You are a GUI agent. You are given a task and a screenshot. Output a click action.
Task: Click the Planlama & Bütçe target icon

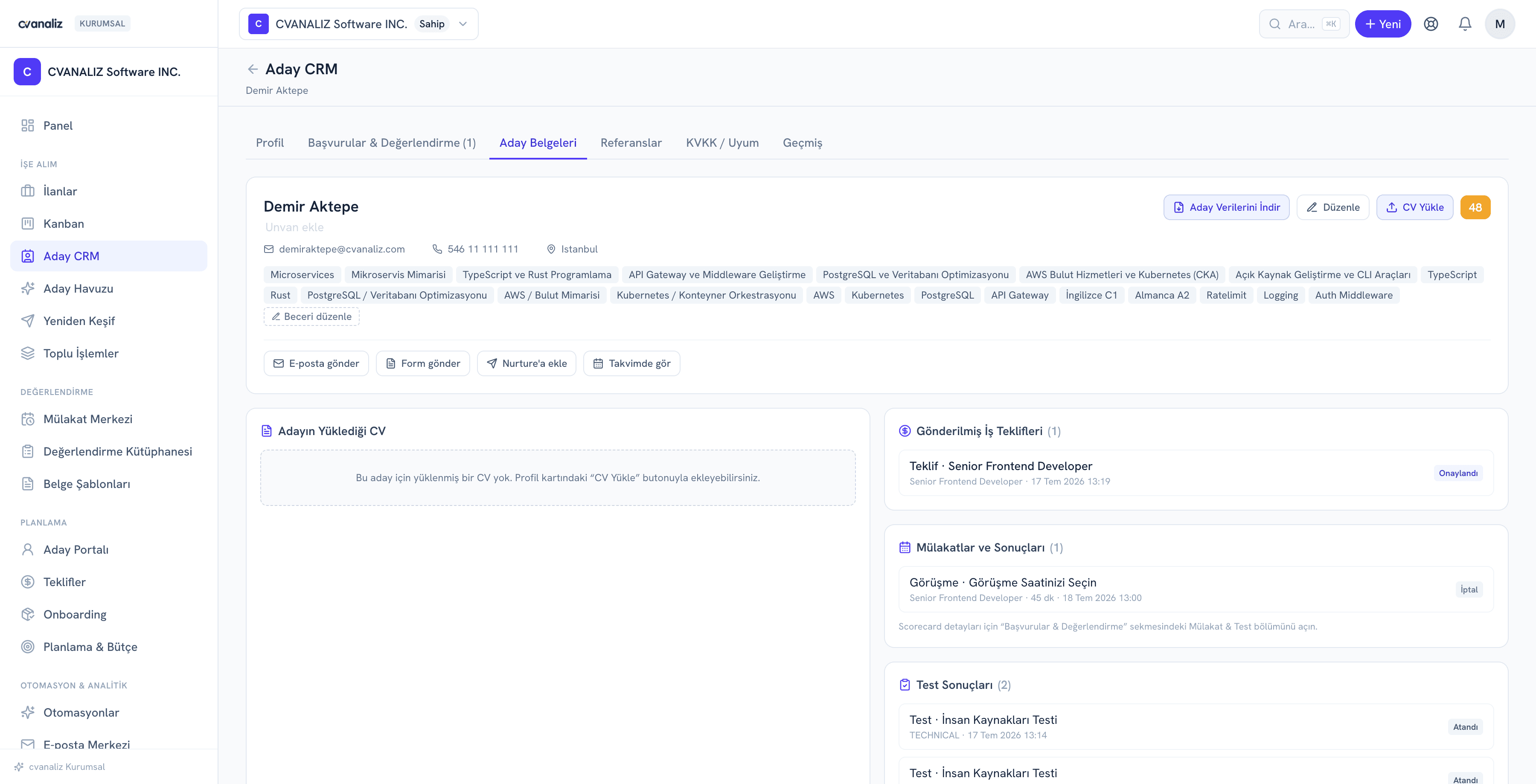27,647
